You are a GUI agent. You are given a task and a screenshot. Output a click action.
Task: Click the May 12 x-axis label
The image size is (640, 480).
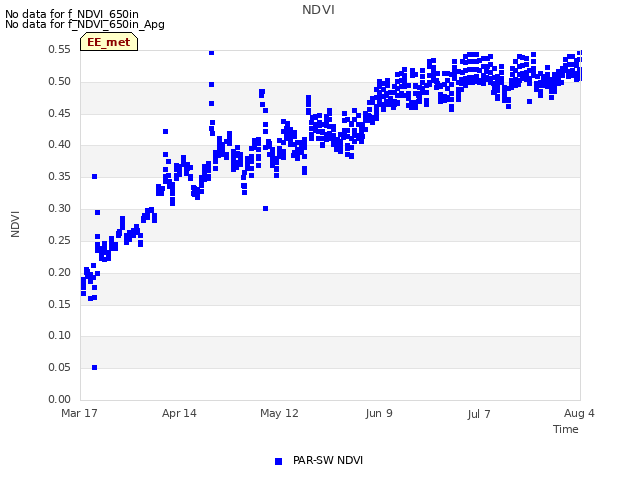click(x=279, y=413)
